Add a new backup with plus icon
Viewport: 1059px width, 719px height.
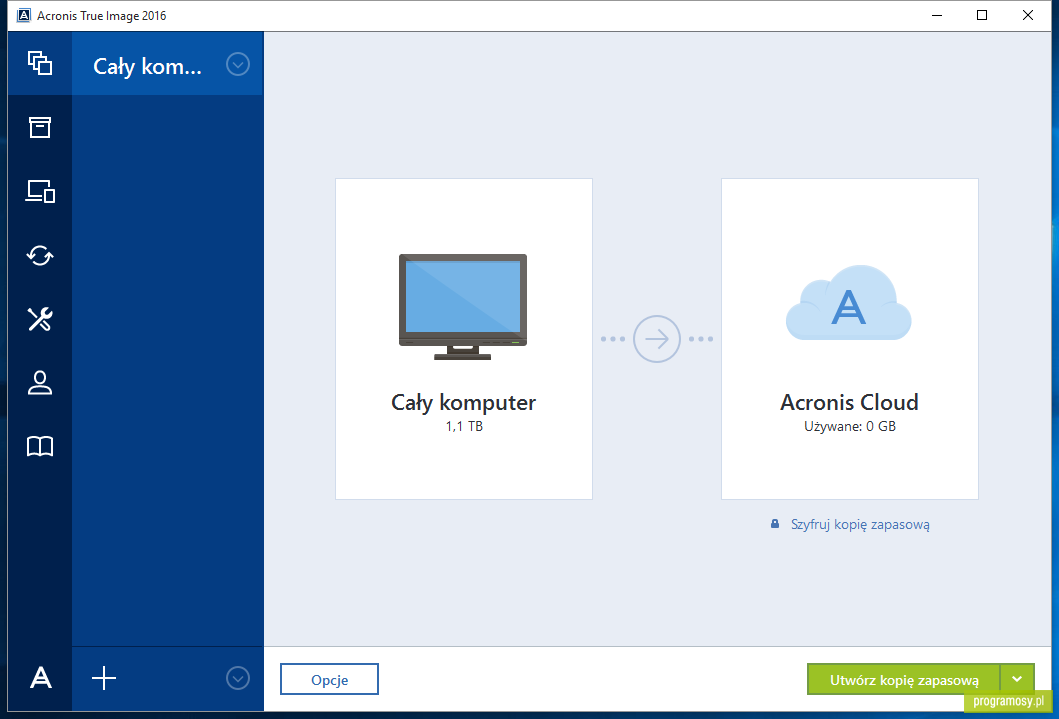[104, 678]
